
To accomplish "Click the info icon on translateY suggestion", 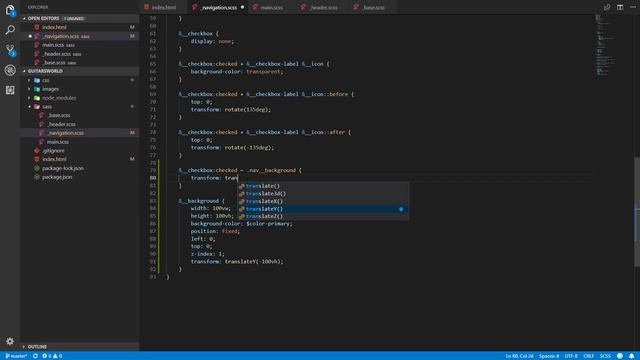I will 401,209.
